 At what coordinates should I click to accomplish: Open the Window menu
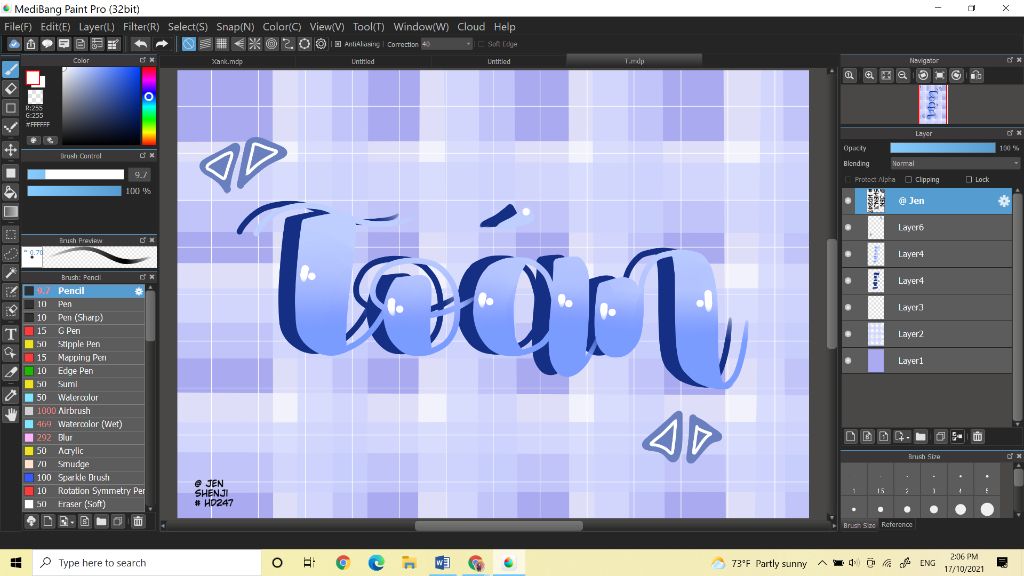coord(421,27)
